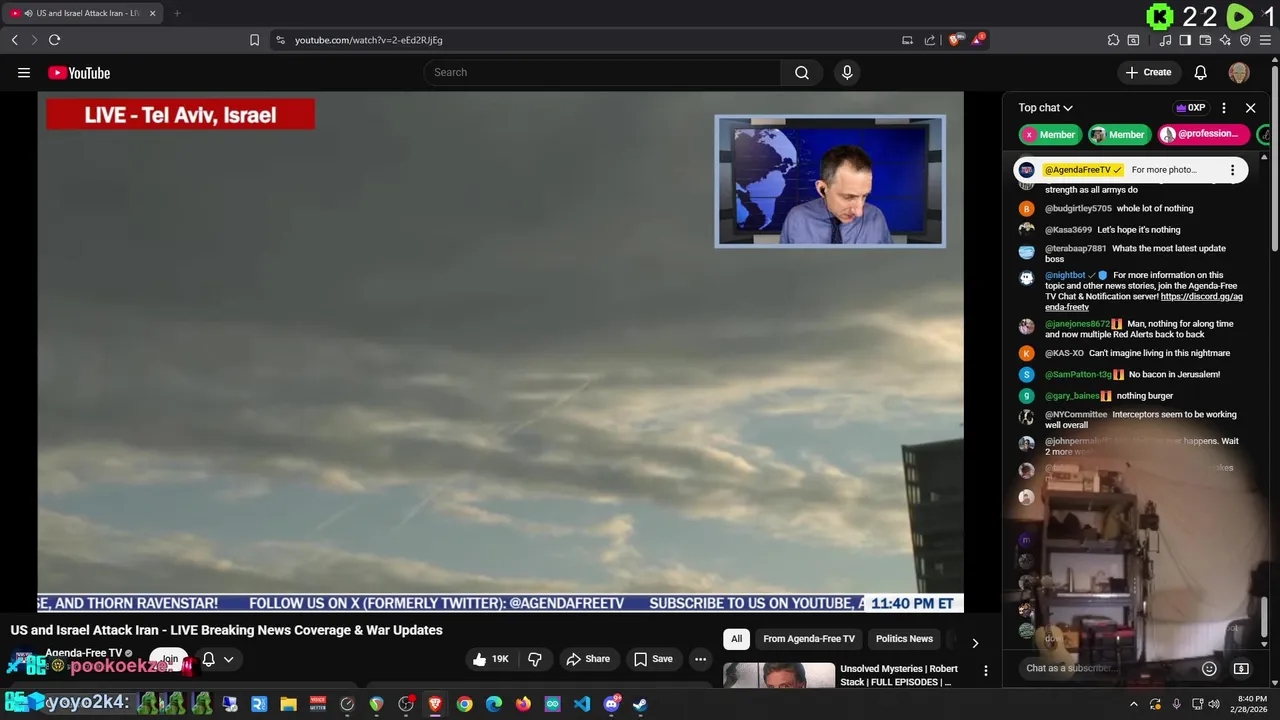Open the Super Chat purchase icon
Image resolution: width=1280 pixels, height=720 pixels.
1241,668
